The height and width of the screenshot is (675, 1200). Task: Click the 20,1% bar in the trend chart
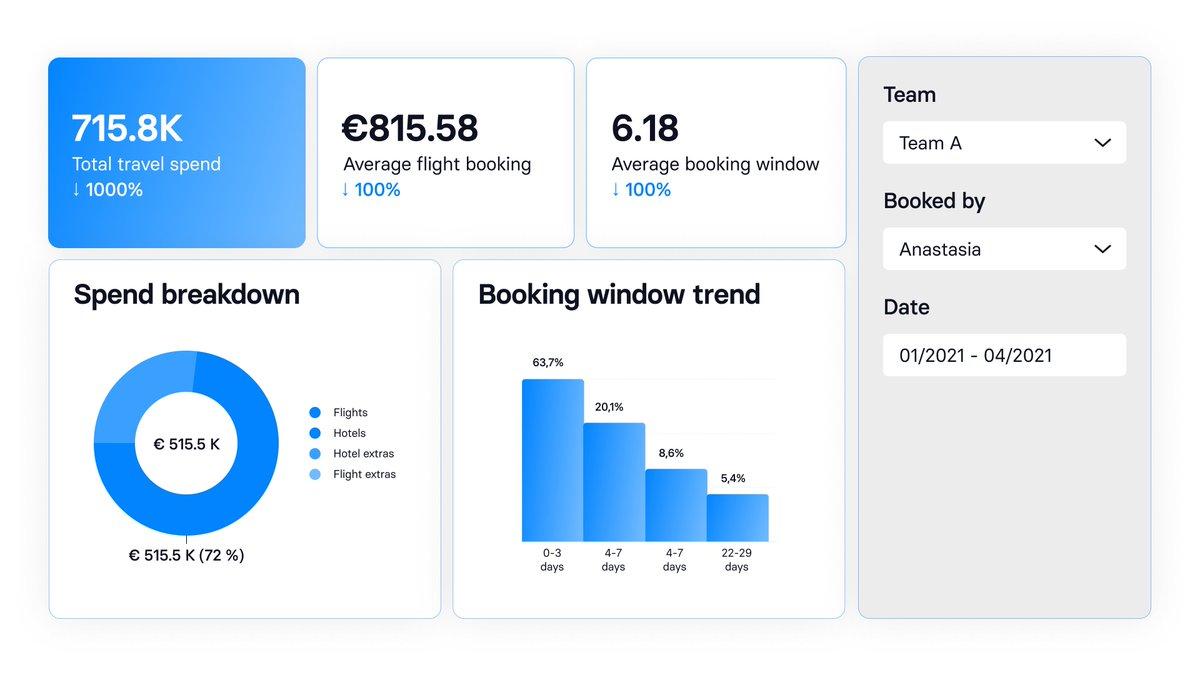(x=614, y=482)
